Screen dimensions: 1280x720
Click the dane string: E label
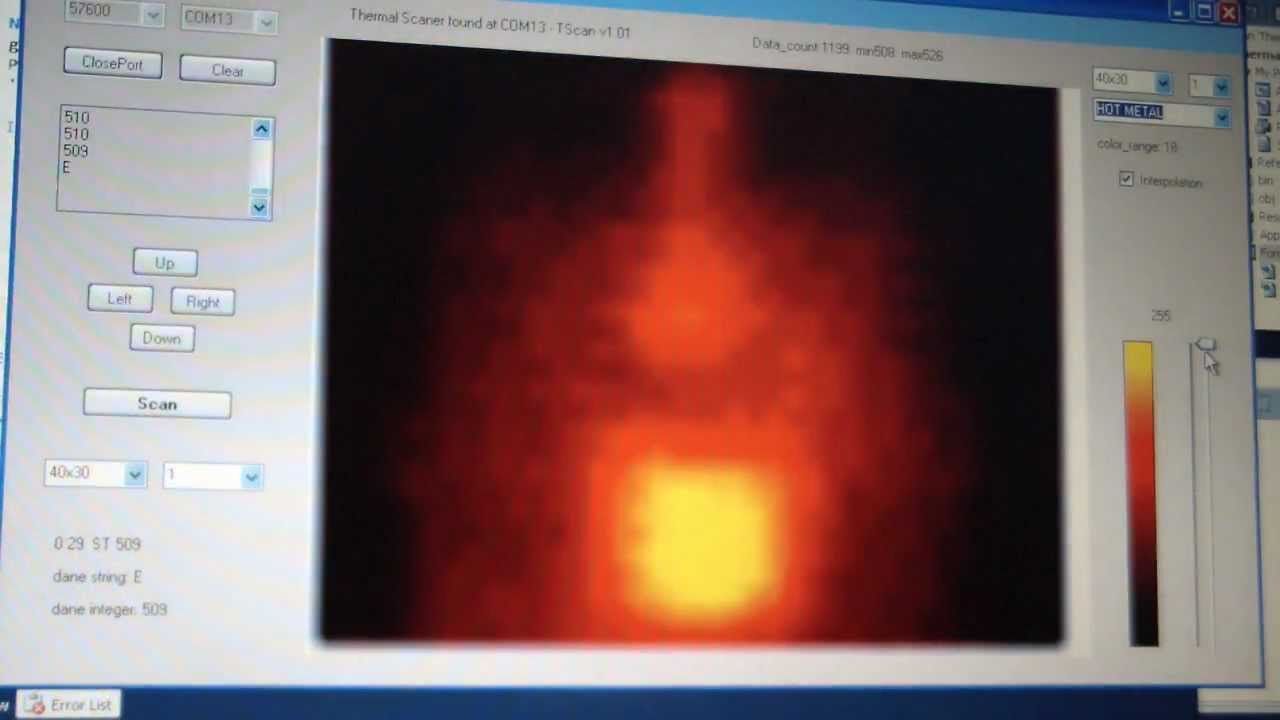coord(96,577)
